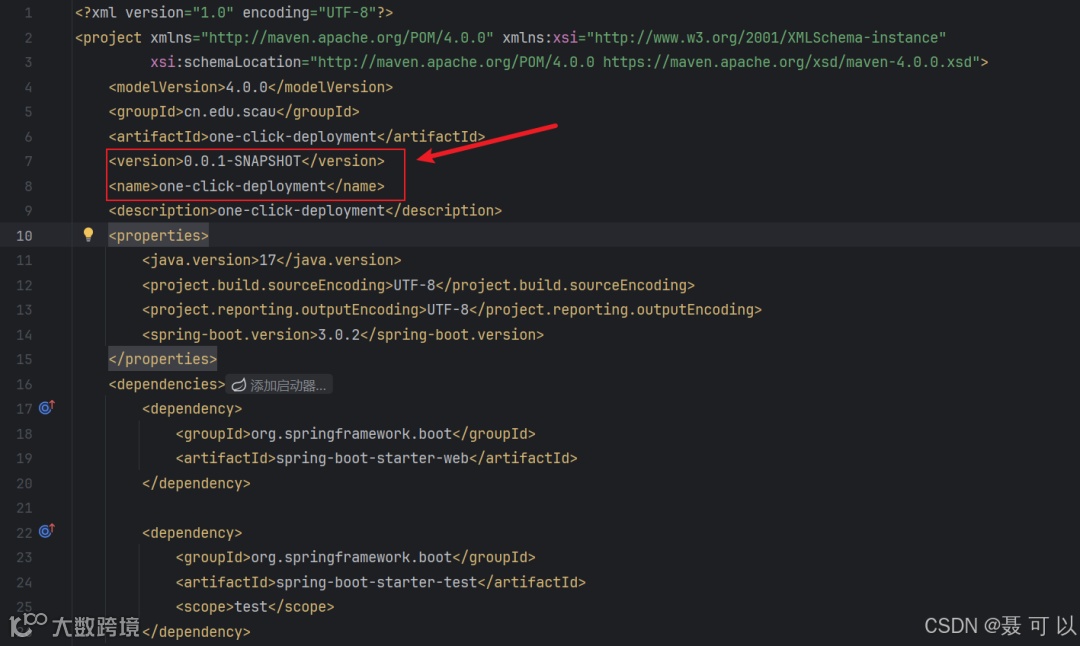The image size is (1080, 646).
Task: Click the description text on line 9
Action: pyautogui.click(x=301, y=211)
